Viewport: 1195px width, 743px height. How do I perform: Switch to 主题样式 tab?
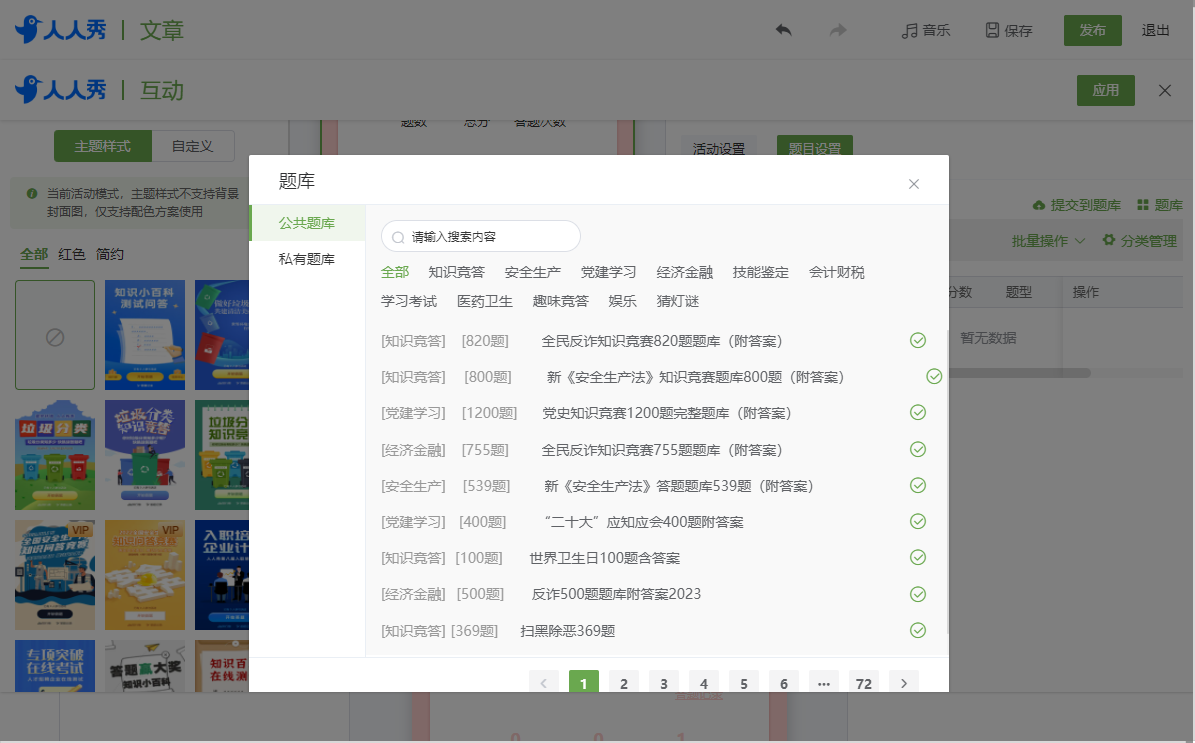click(103, 146)
